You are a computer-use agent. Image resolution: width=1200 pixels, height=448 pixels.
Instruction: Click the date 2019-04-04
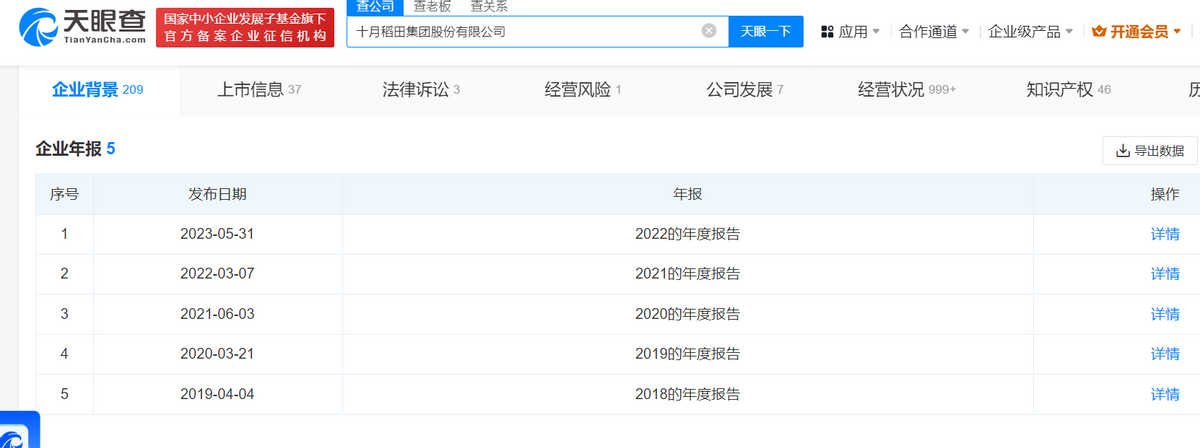tap(218, 394)
